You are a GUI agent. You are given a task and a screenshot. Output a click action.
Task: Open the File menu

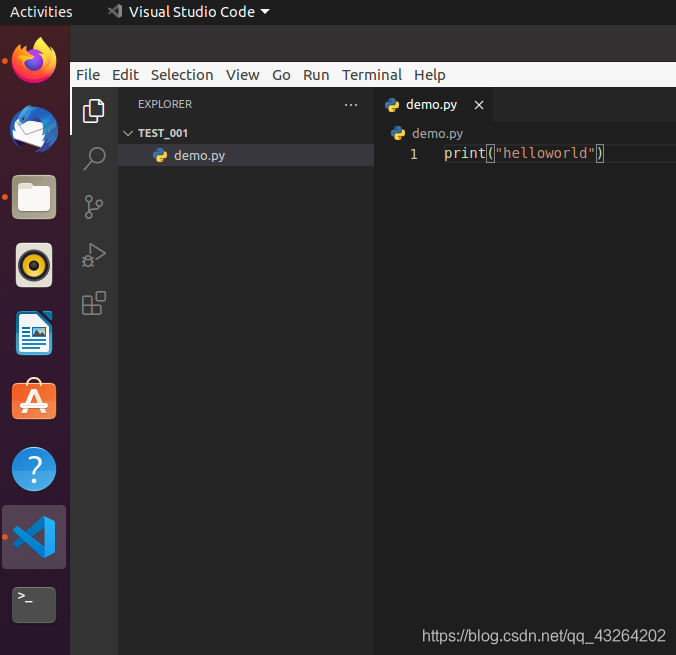tap(88, 75)
